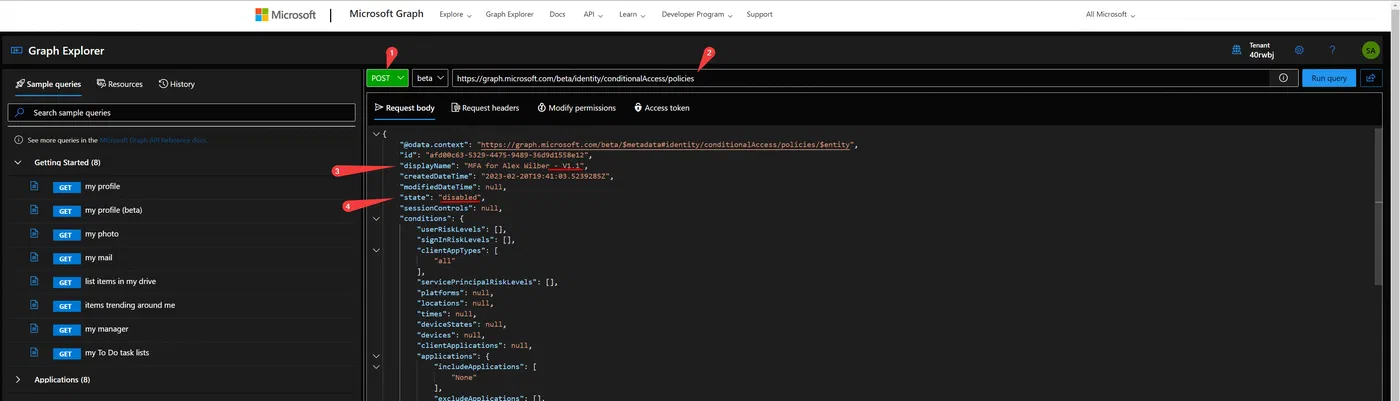Viewport: 1400px width, 401px height.
Task: Click document icon beside my mail
Action: (34, 257)
